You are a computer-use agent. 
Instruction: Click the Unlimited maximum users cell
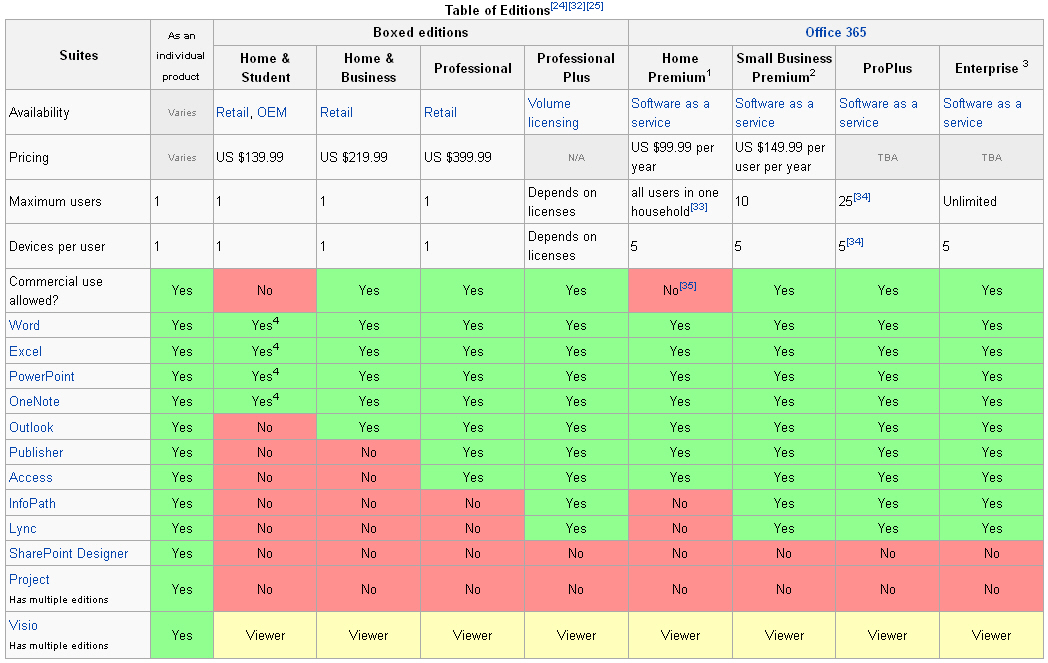click(991, 201)
